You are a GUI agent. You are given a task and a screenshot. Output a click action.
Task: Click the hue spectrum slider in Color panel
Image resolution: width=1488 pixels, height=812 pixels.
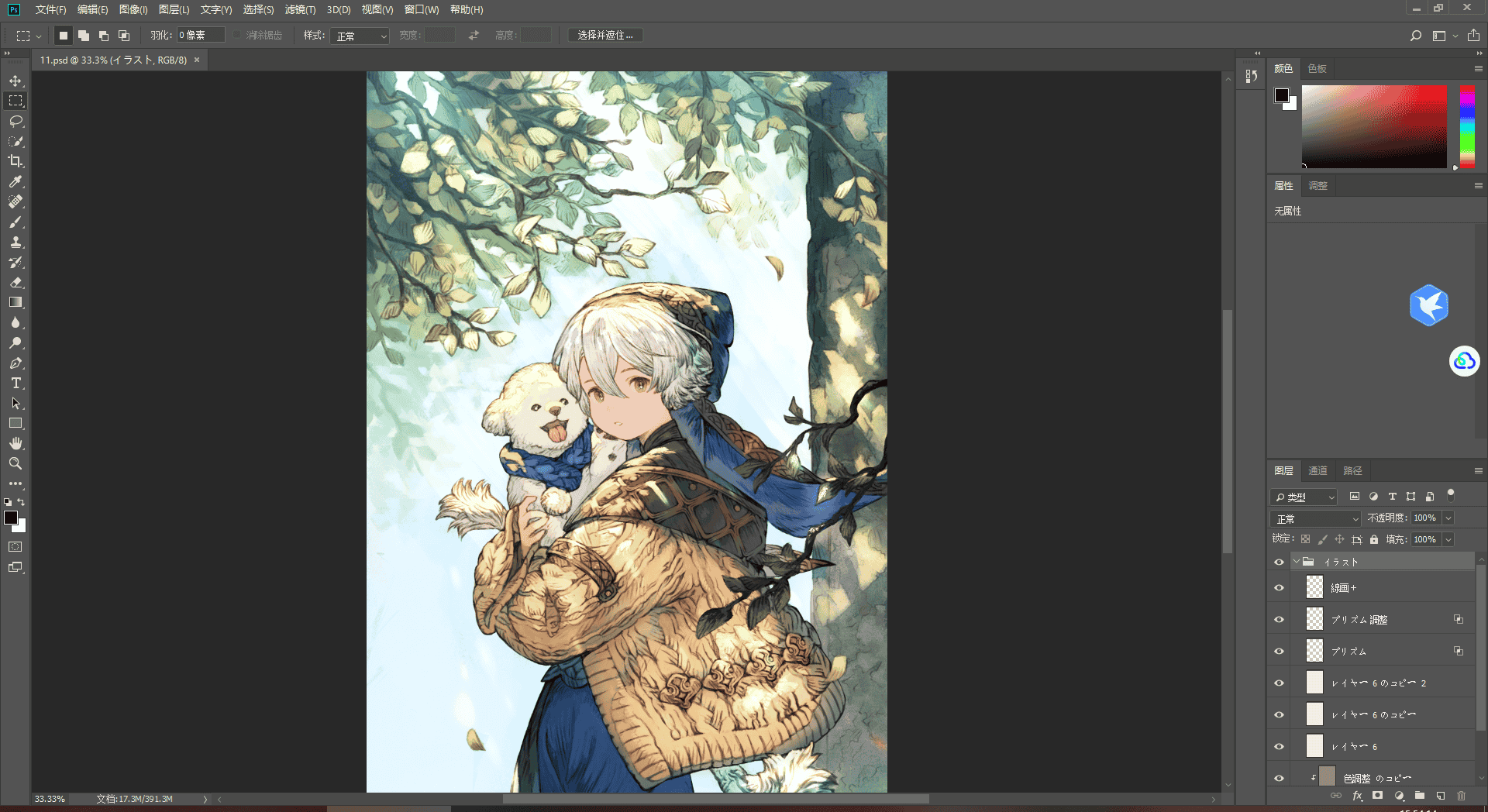pos(1467,126)
